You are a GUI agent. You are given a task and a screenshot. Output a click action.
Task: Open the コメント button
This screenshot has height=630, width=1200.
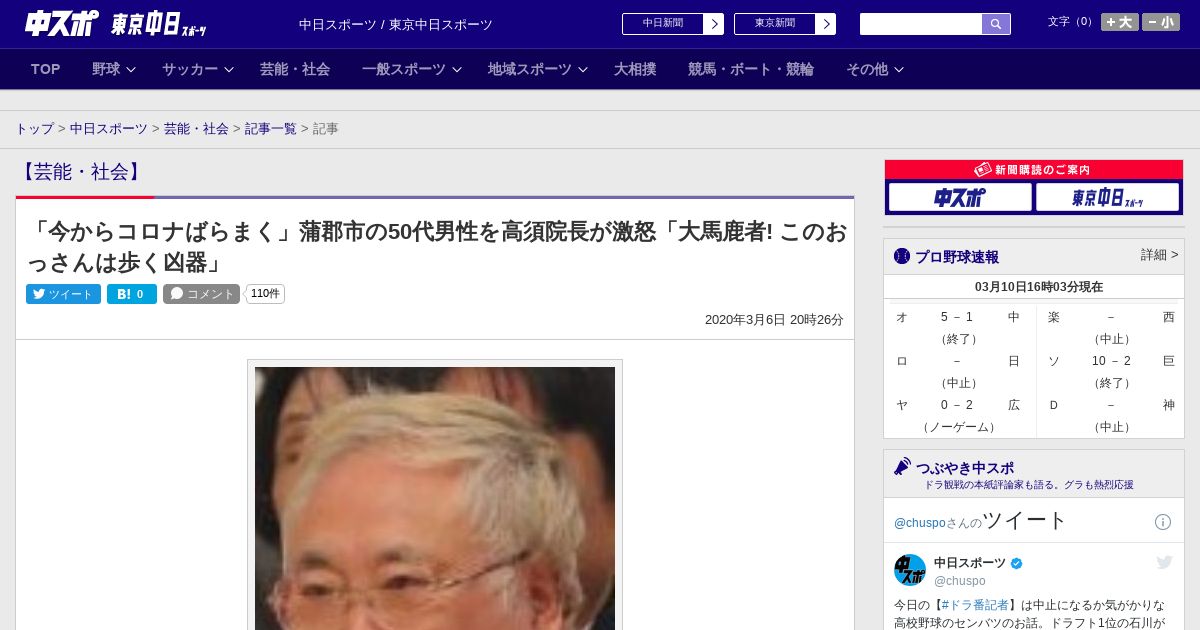[x=201, y=294]
